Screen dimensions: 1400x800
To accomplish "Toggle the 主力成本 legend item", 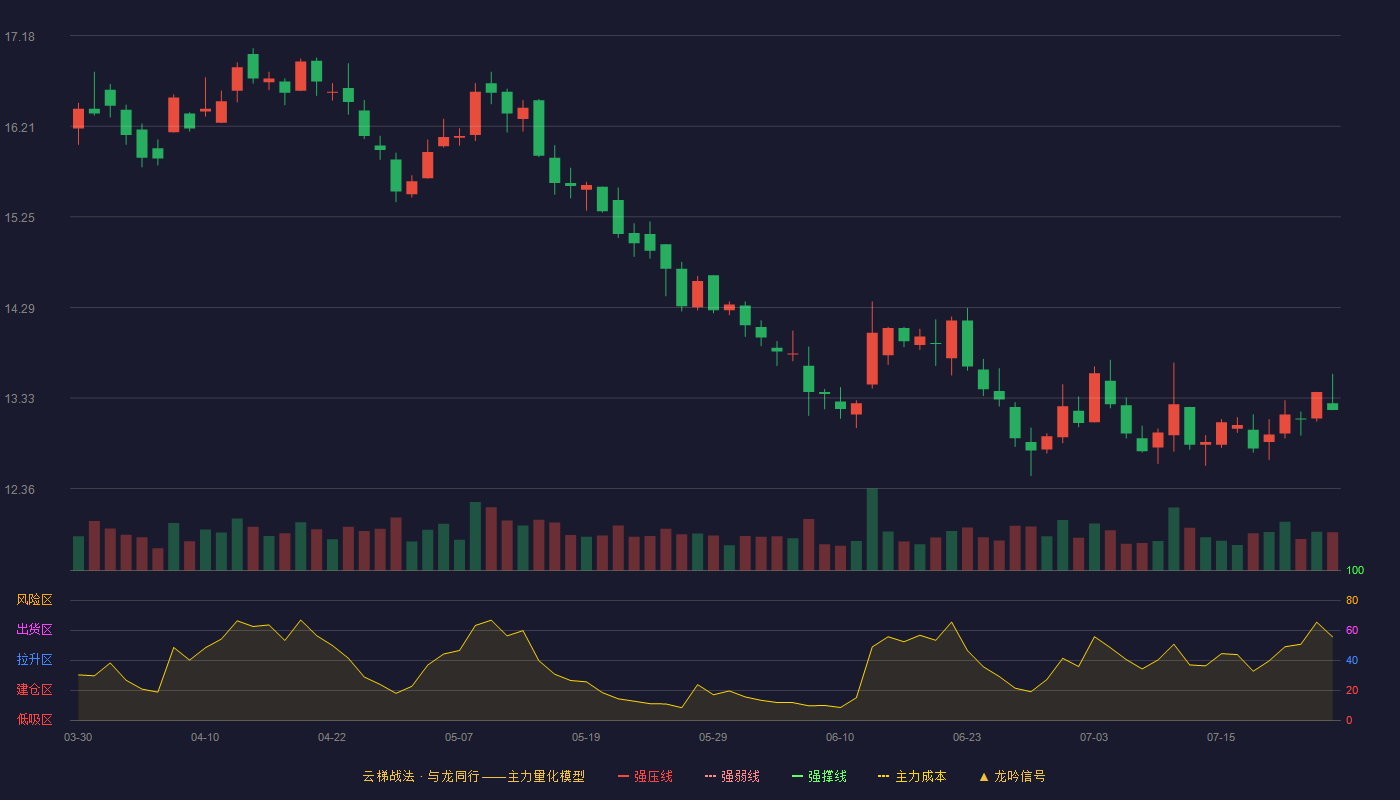I will (x=912, y=776).
